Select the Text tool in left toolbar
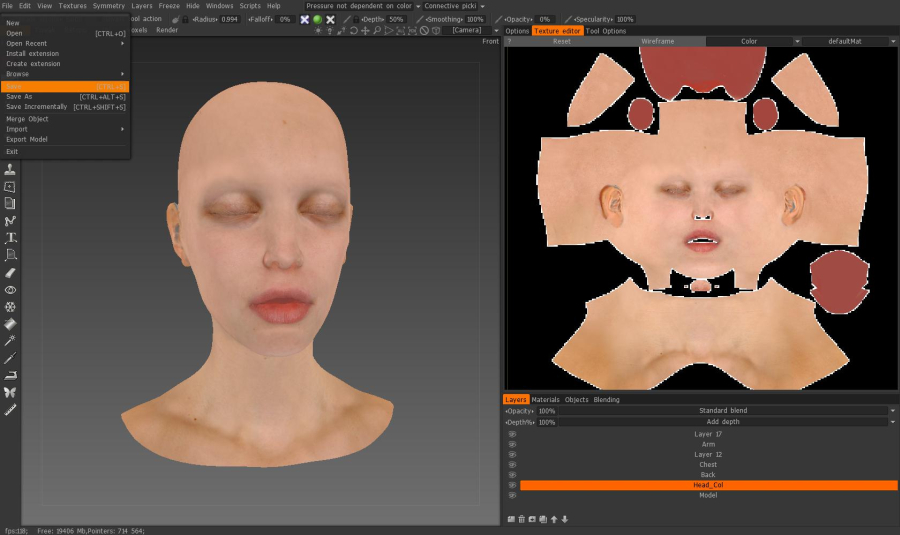 [x=11, y=237]
